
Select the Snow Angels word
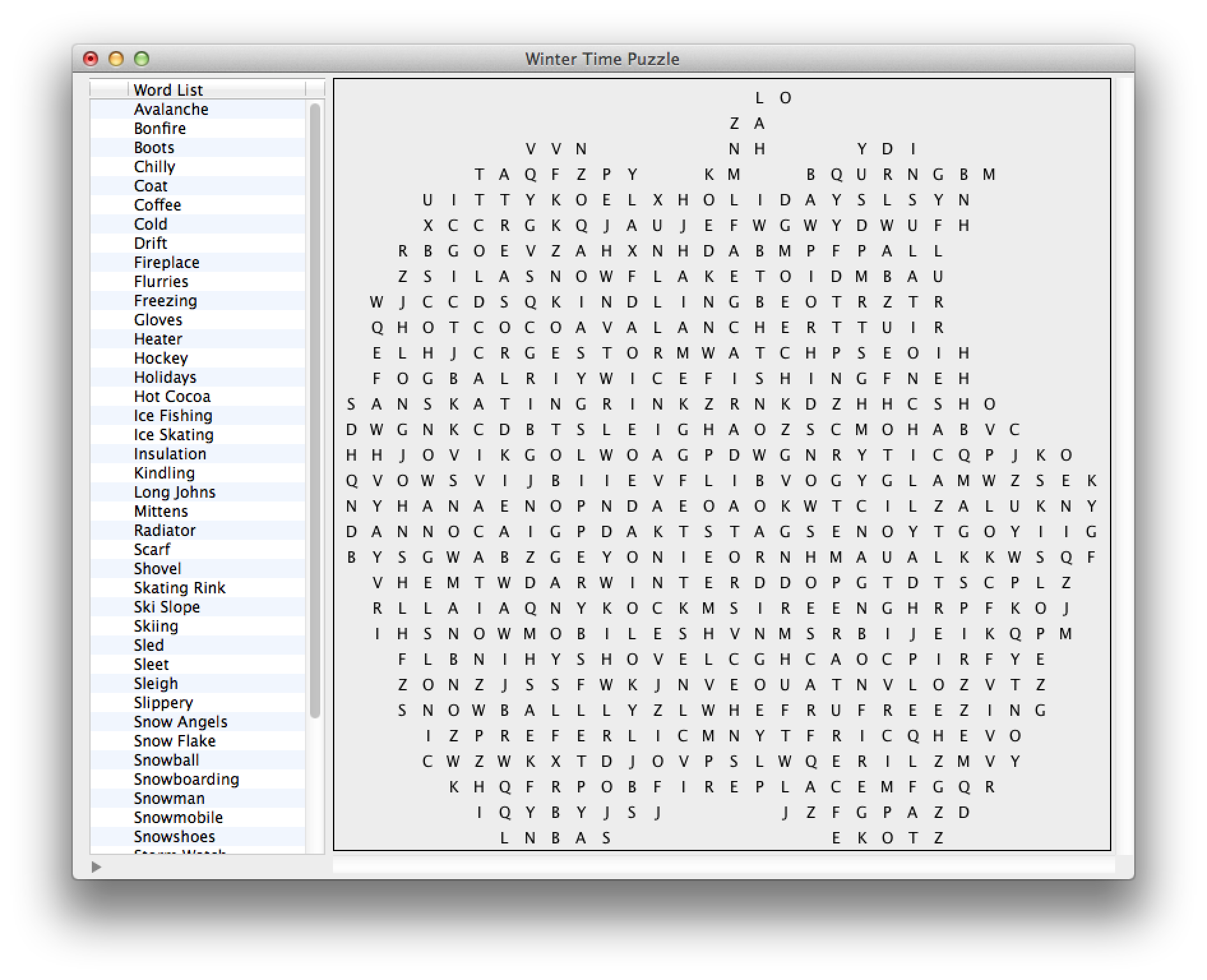[x=181, y=722]
